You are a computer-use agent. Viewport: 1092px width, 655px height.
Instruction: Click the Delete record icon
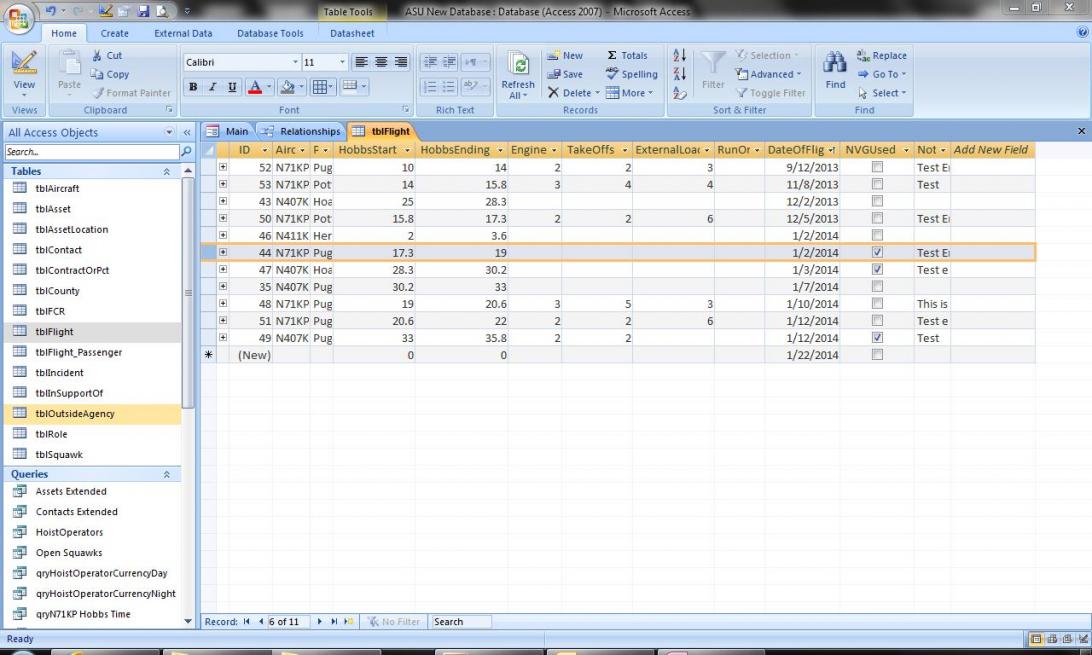(x=570, y=93)
